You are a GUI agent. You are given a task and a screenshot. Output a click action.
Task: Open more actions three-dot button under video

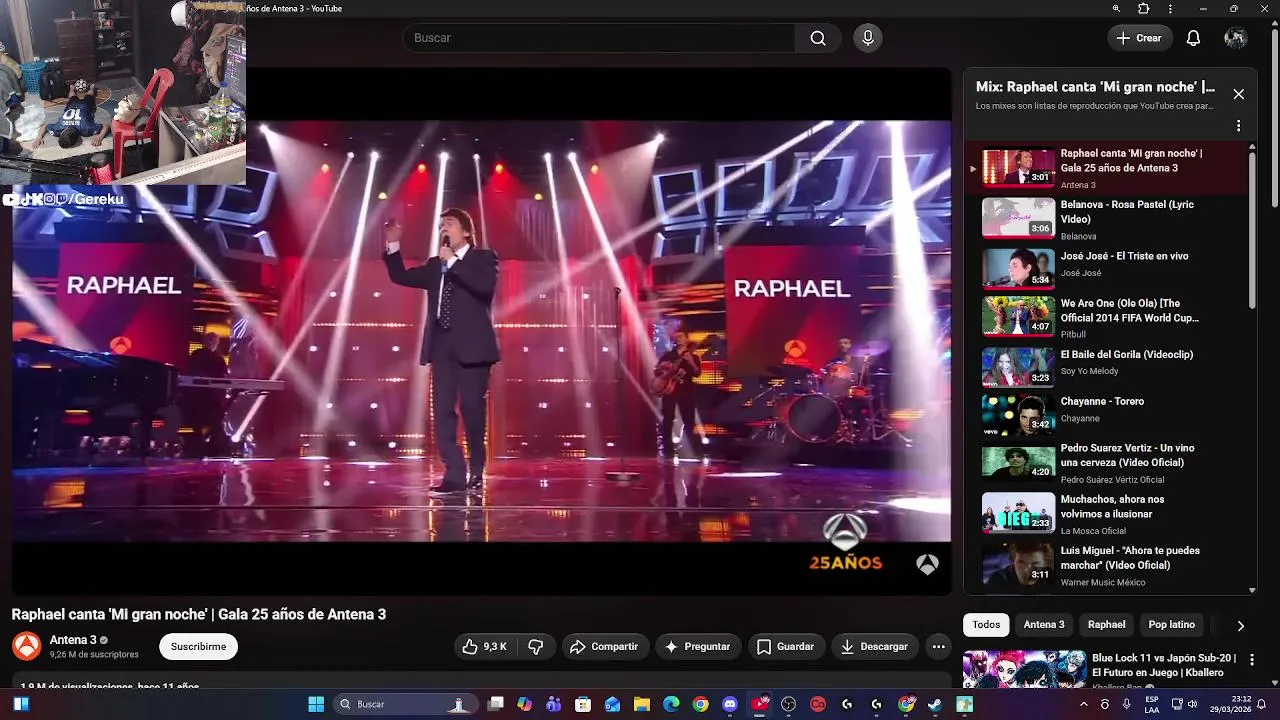(x=938, y=647)
